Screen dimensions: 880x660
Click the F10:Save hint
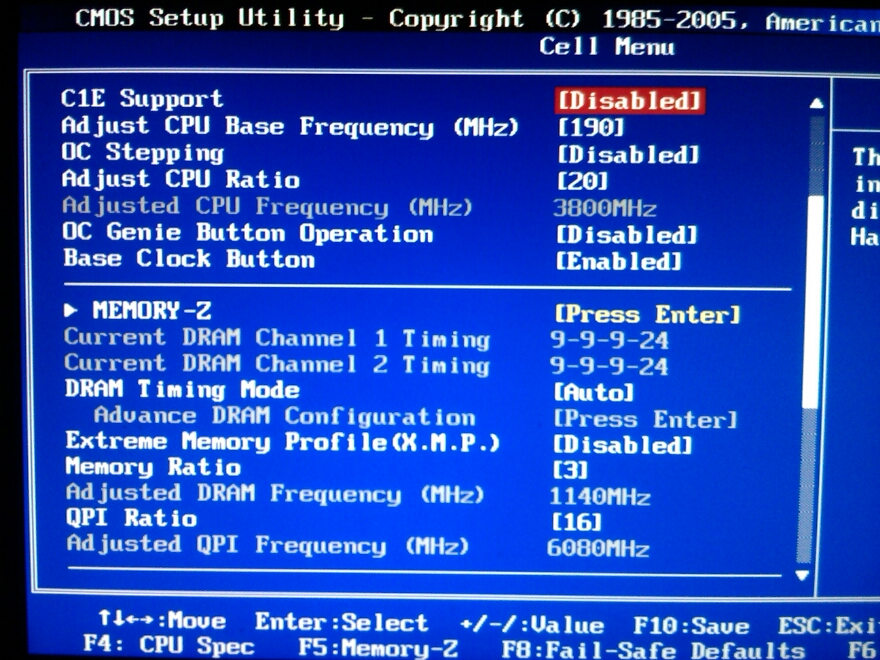pyautogui.click(x=691, y=626)
